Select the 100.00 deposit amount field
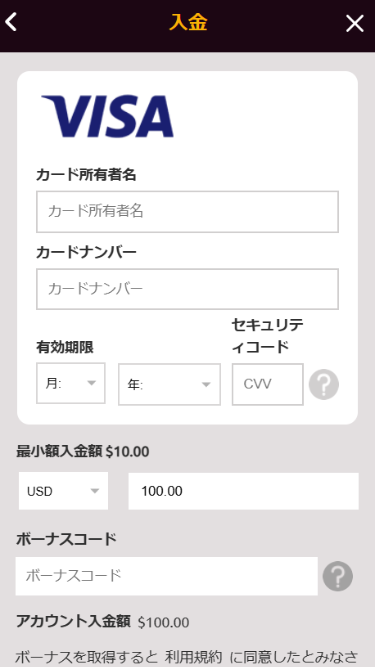The image size is (375, 667). pyautogui.click(x=244, y=491)
